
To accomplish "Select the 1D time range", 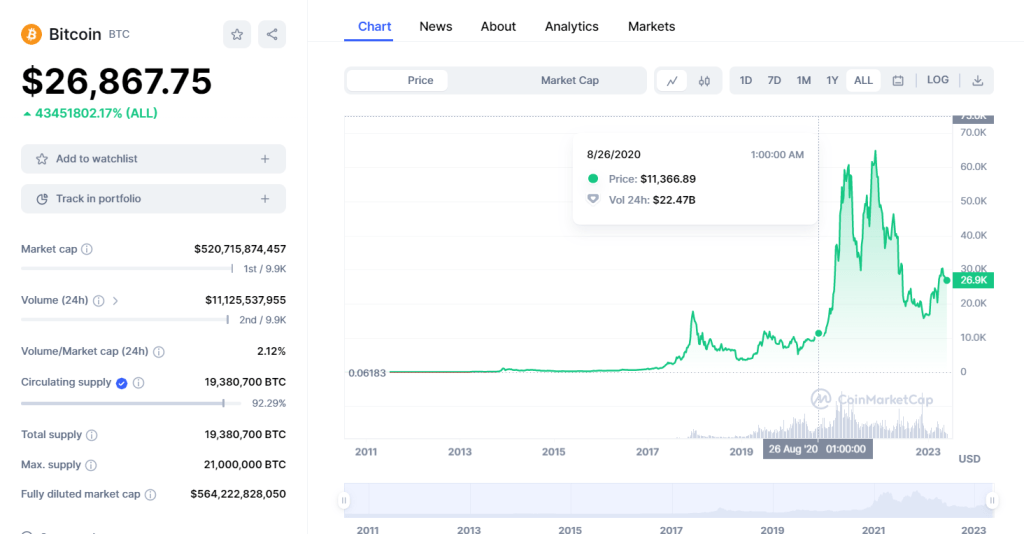I will click(746, 80).
